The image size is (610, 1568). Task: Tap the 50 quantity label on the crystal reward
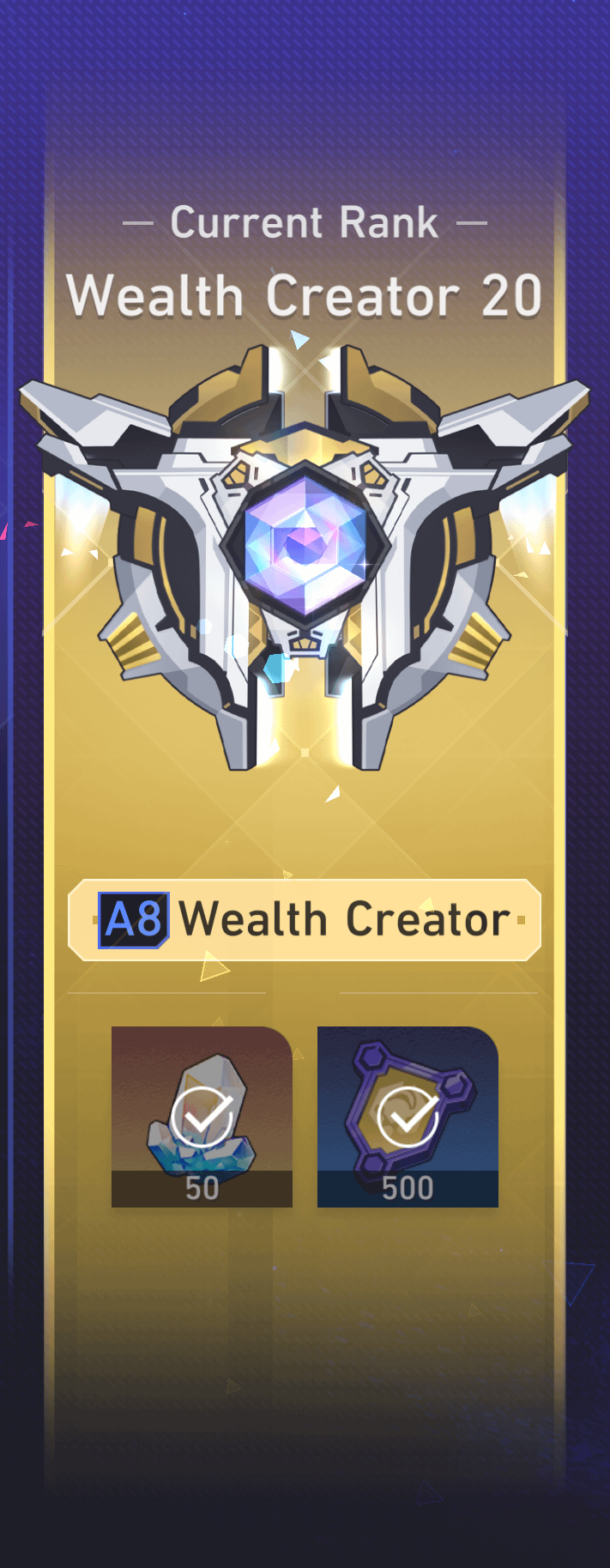202,1189
